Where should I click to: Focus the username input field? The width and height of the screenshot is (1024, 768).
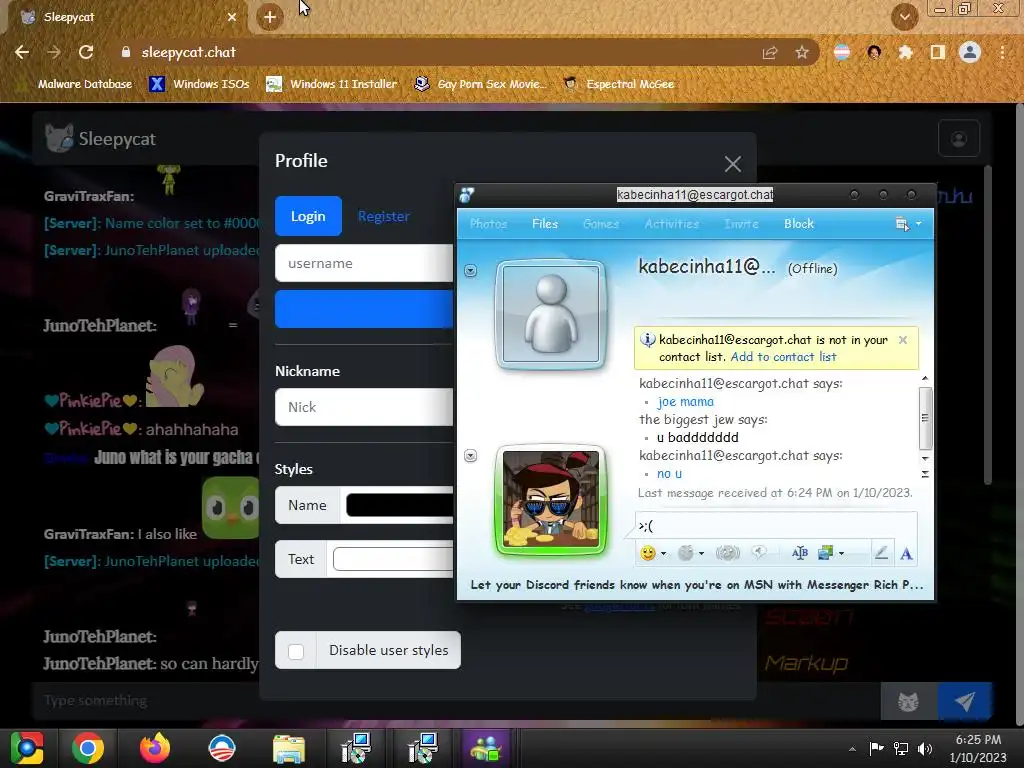(x=364, y=263)
